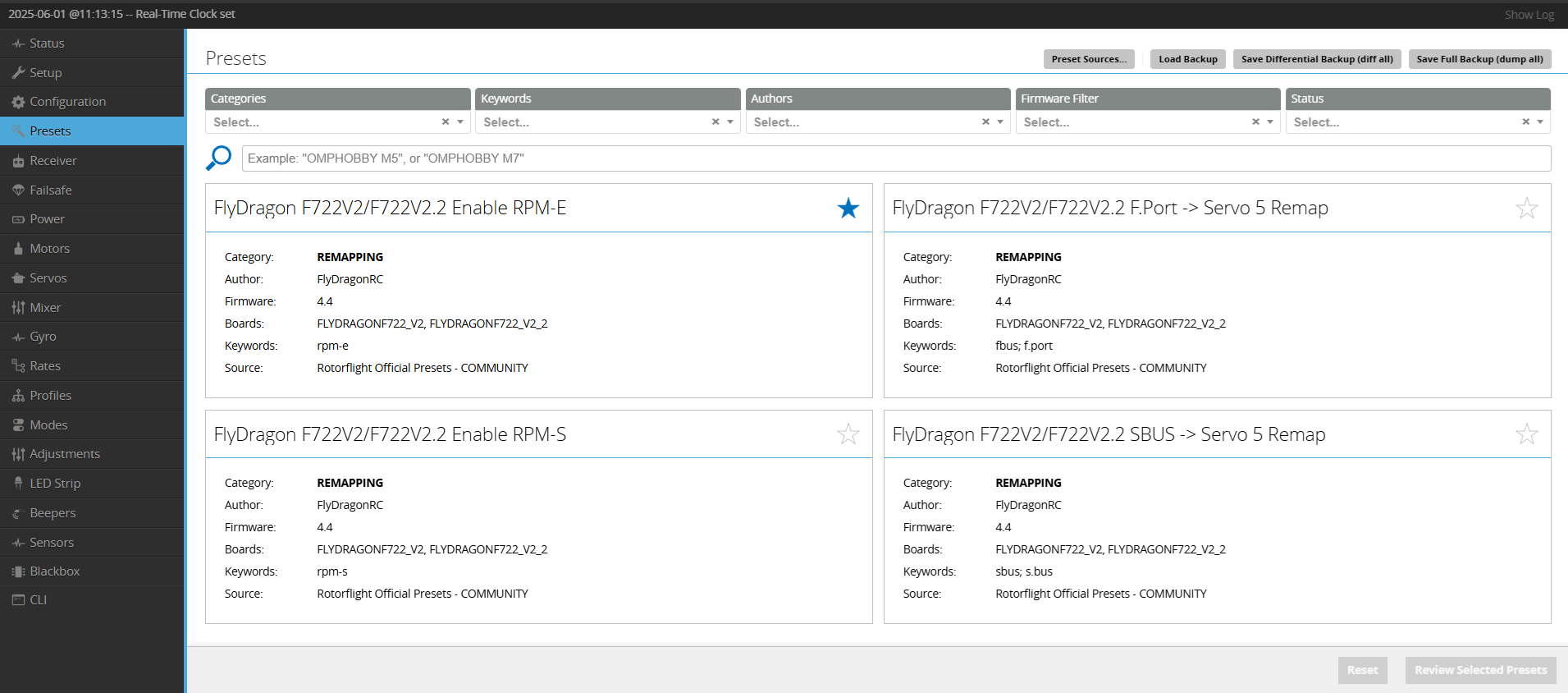Select the F.Port -> Servo 5 Remap title
1568x693 pixels.
click(x=1109, y=208)
